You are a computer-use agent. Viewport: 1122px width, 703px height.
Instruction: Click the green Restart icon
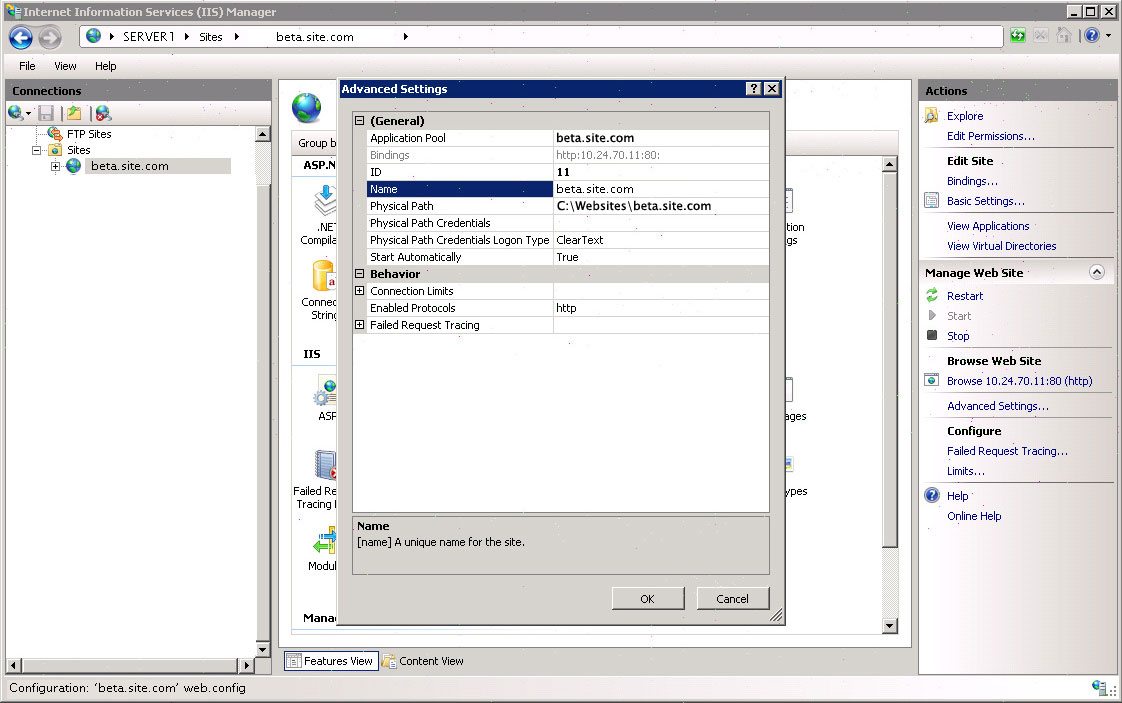click(x=932, y=295)
